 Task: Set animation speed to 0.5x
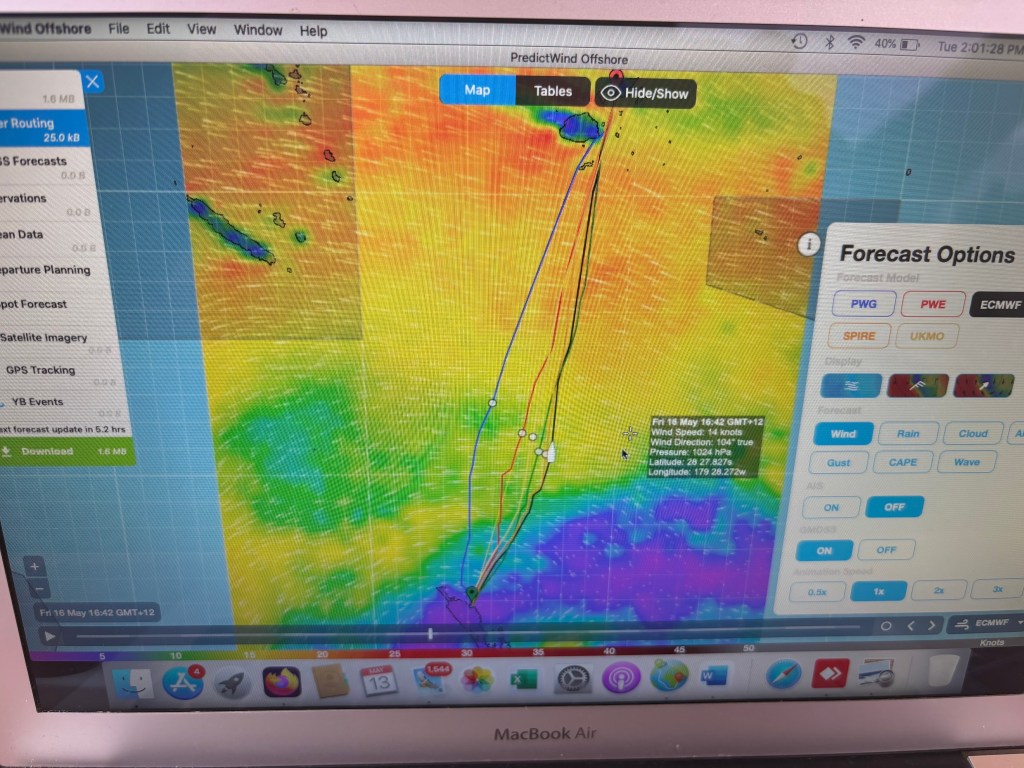[x=817, y=592]
